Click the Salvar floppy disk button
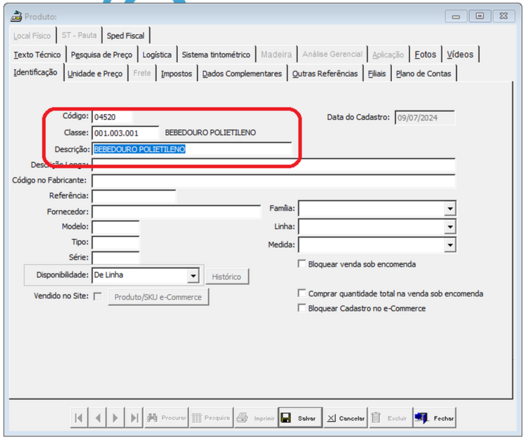Image resolution: width=523 pixels, height=438 pixels. pos(300,417)
